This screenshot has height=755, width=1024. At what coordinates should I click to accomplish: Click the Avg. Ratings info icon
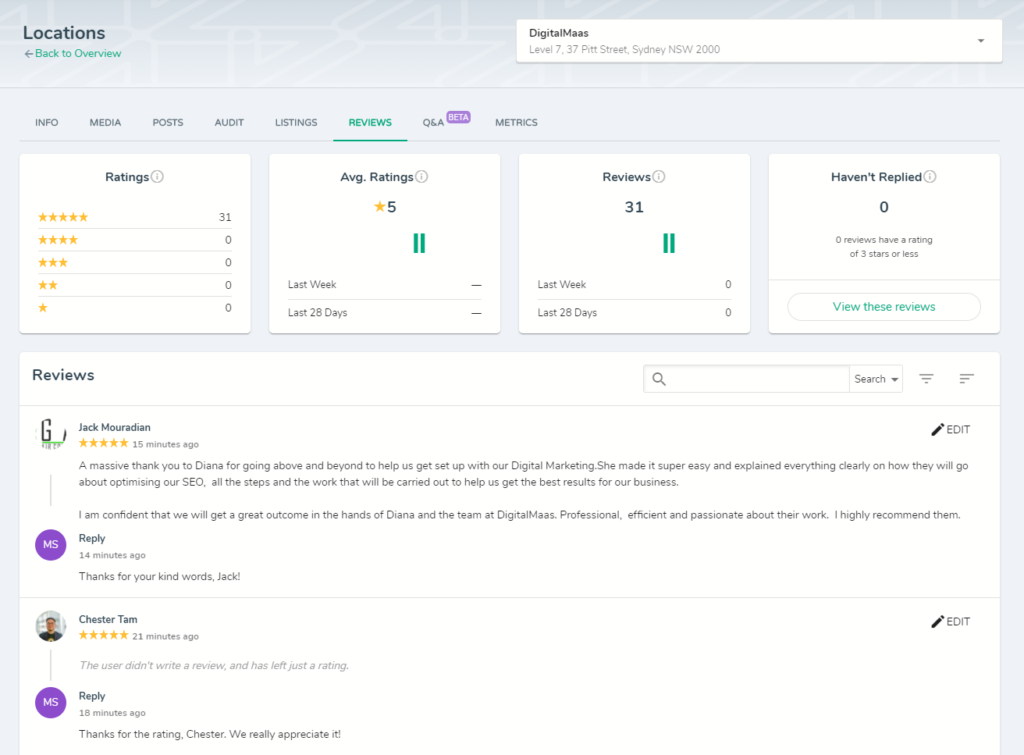click(x=422, y=177)
